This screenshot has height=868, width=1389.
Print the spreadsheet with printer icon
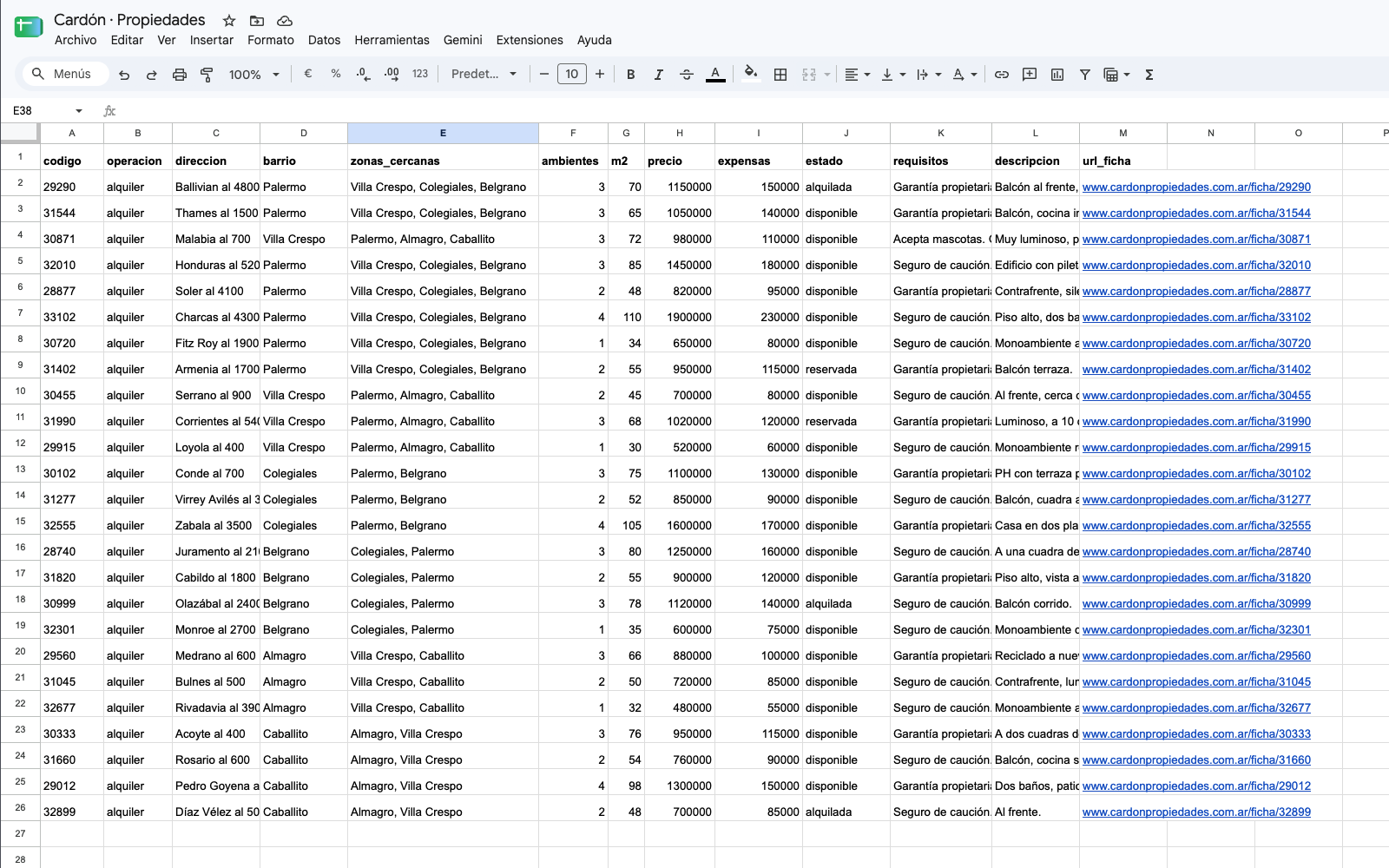180,75
